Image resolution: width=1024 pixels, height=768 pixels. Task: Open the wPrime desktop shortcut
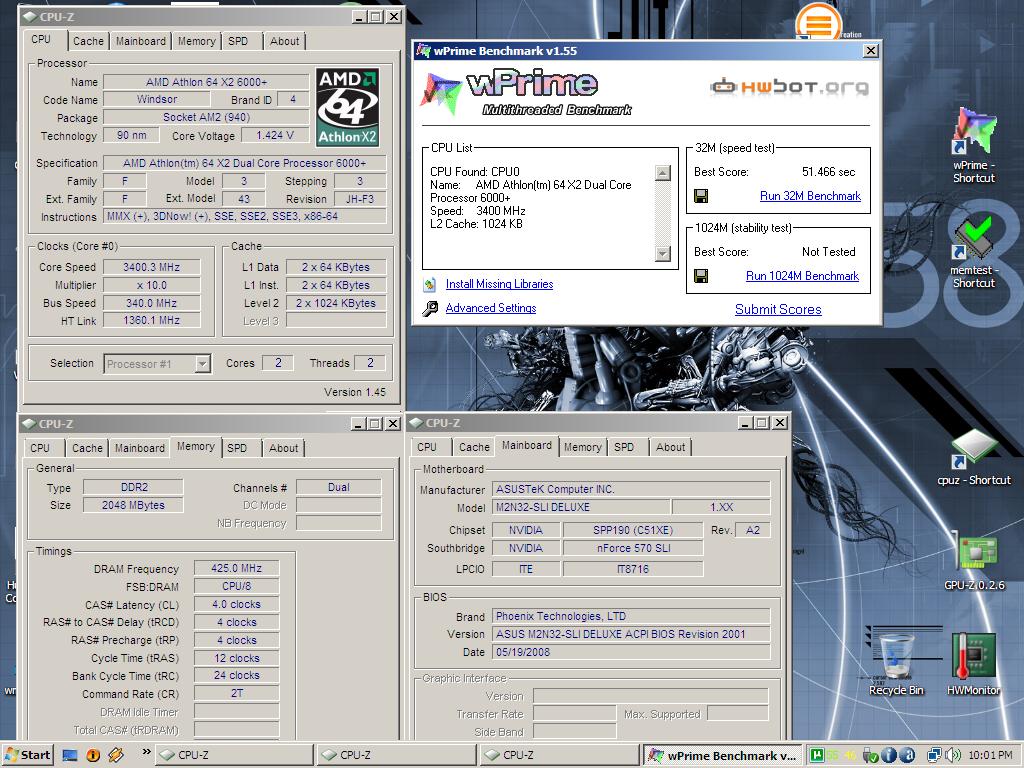(x=974, y=145)
